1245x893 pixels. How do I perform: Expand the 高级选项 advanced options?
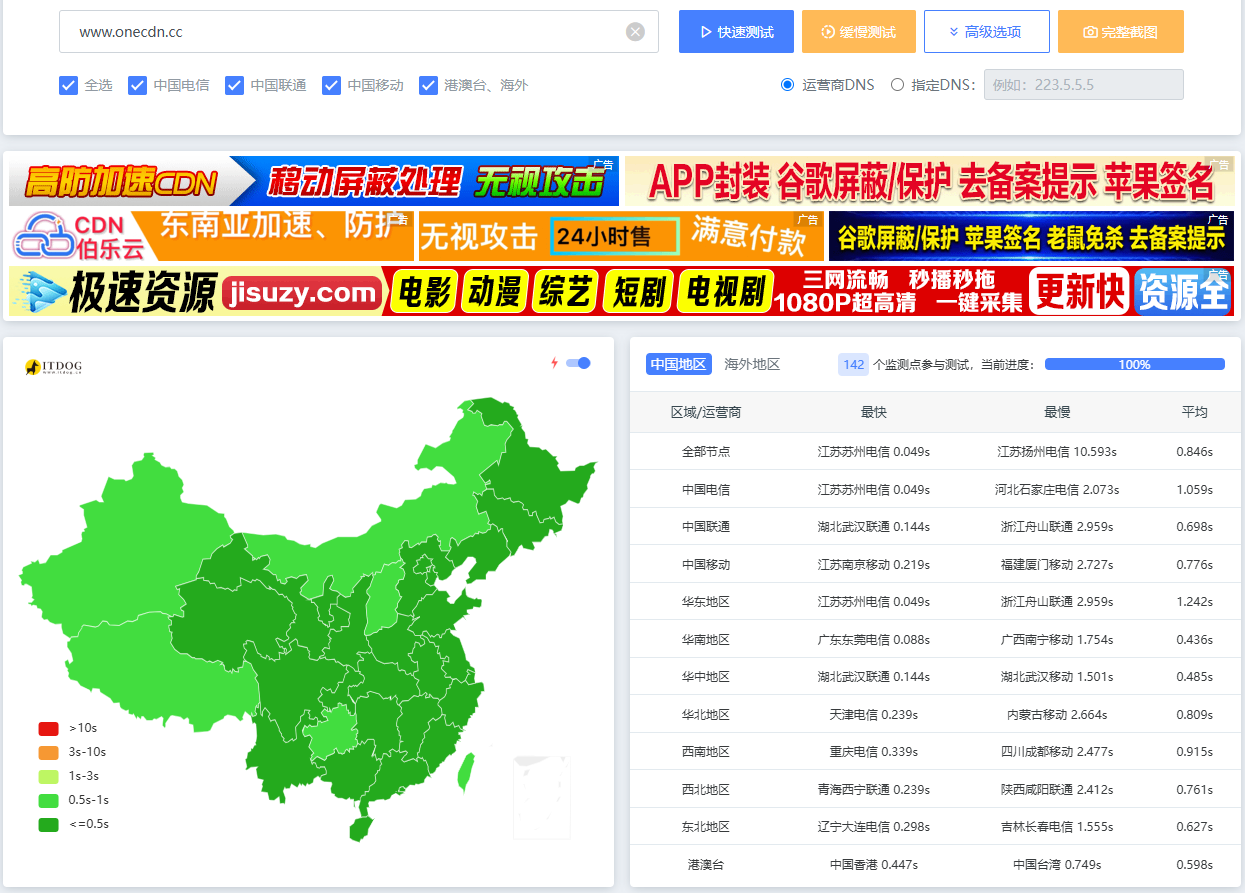(986, 32)
